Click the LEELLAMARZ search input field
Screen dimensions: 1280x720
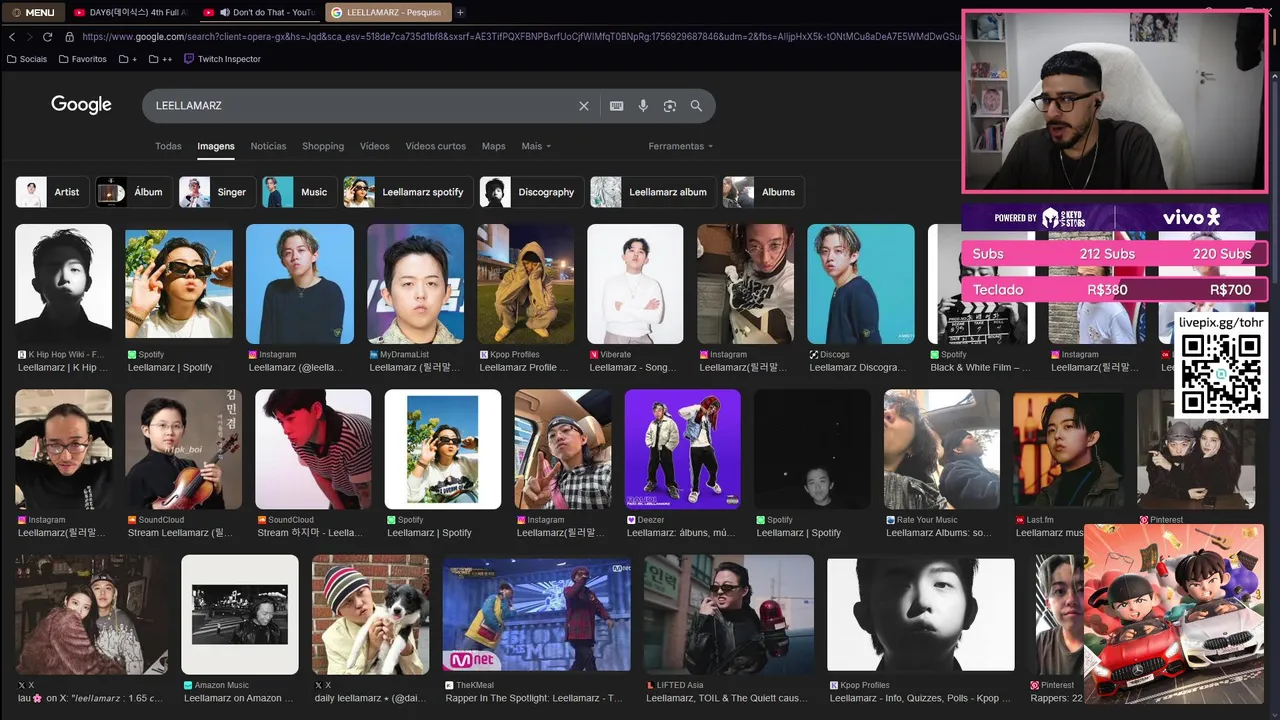[360, 106]
